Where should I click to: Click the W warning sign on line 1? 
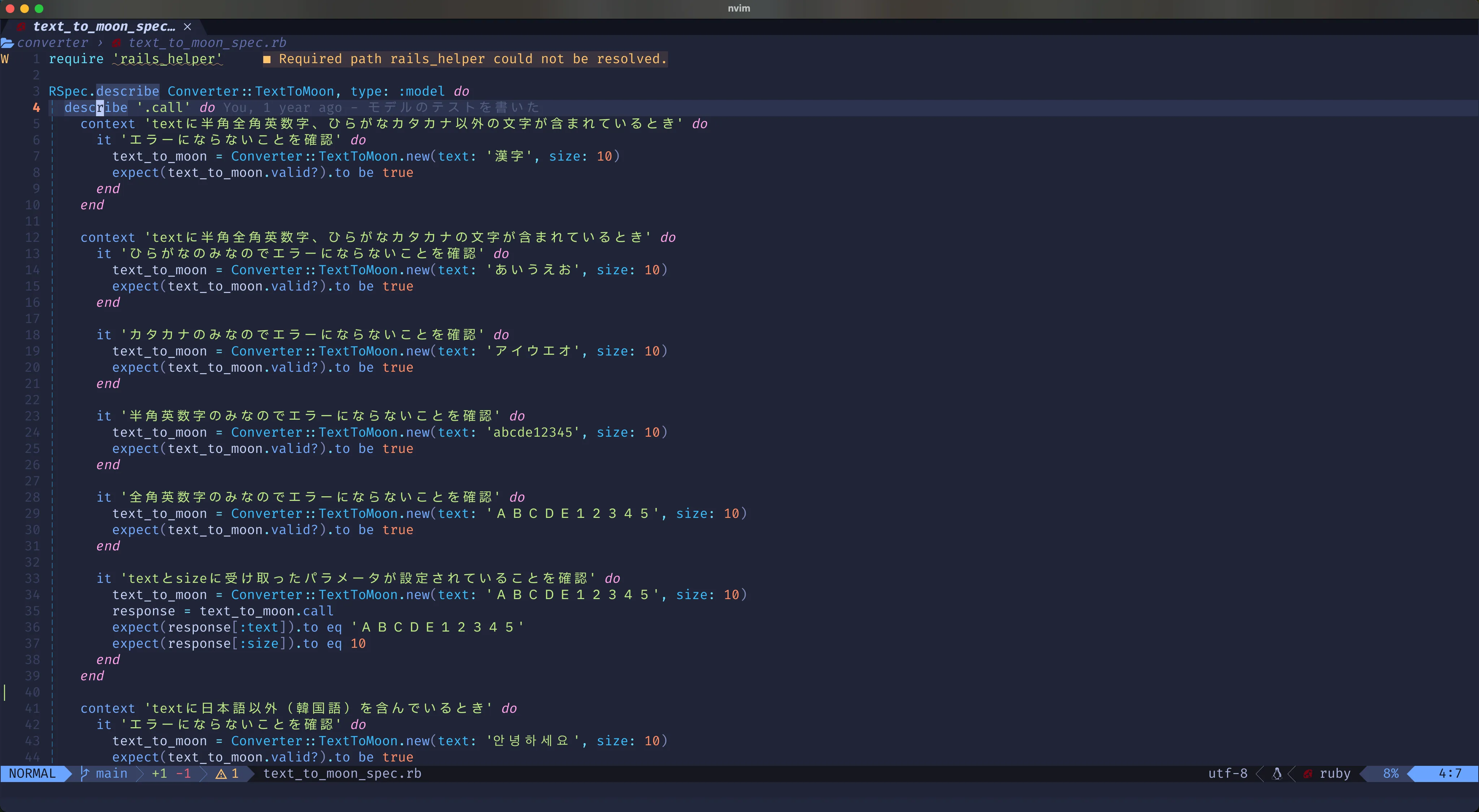(5, 59)
